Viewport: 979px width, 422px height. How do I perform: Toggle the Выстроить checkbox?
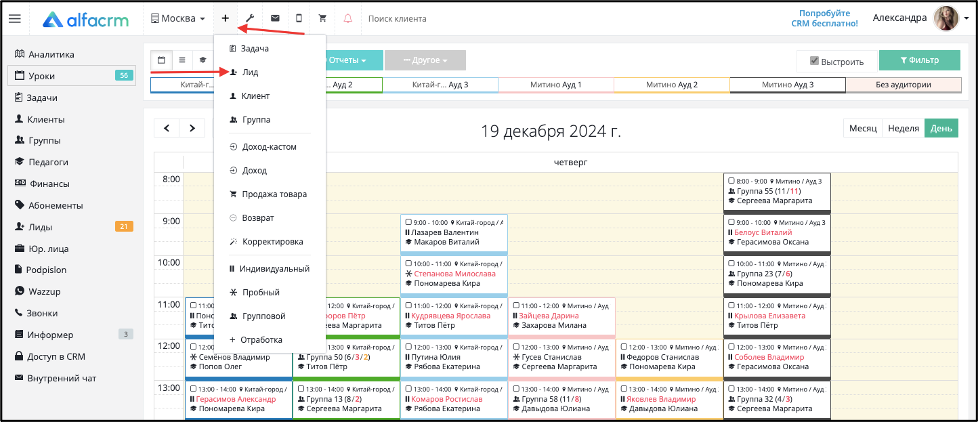click(x=814, y=61)
